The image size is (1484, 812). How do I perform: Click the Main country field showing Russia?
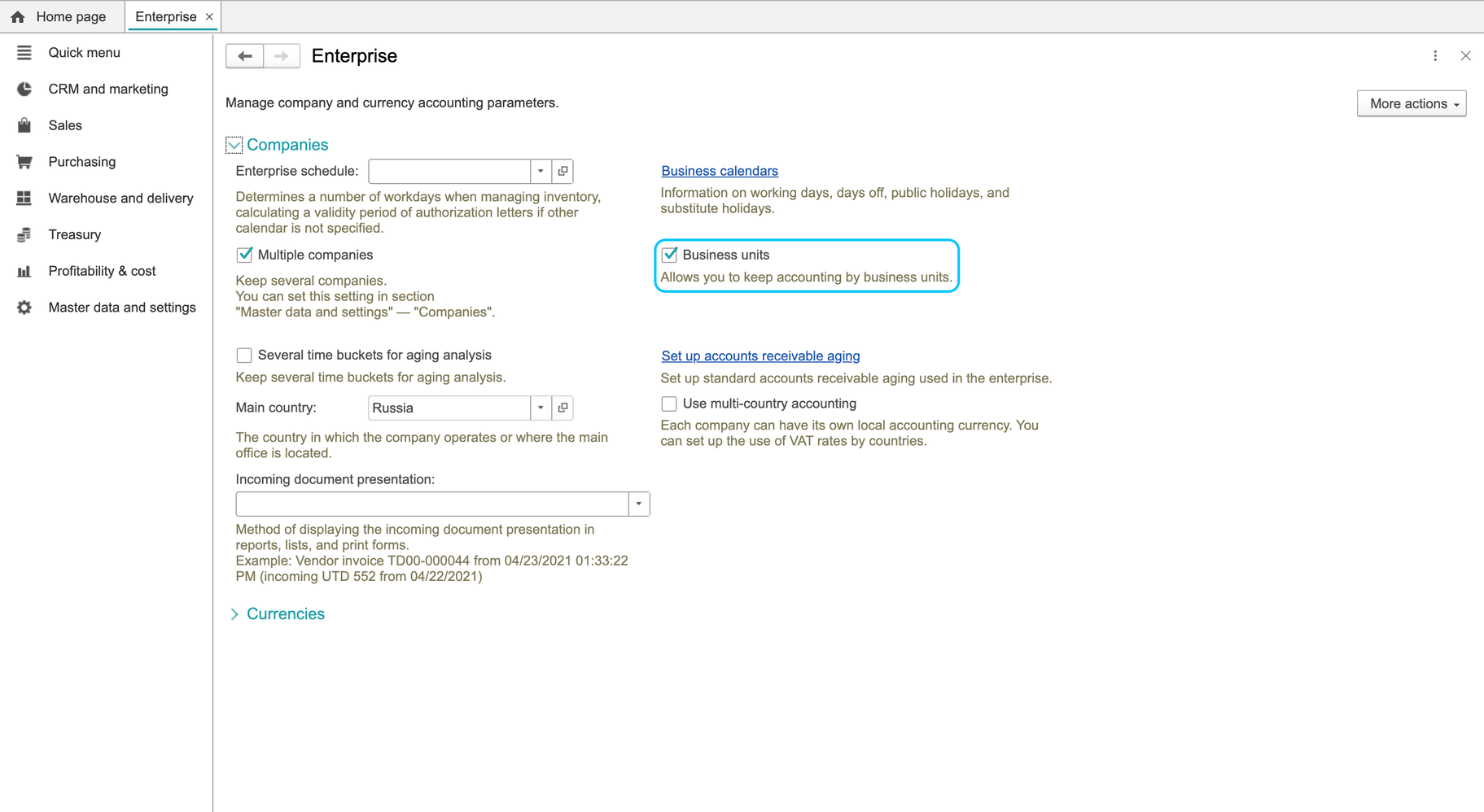(449, 408)
